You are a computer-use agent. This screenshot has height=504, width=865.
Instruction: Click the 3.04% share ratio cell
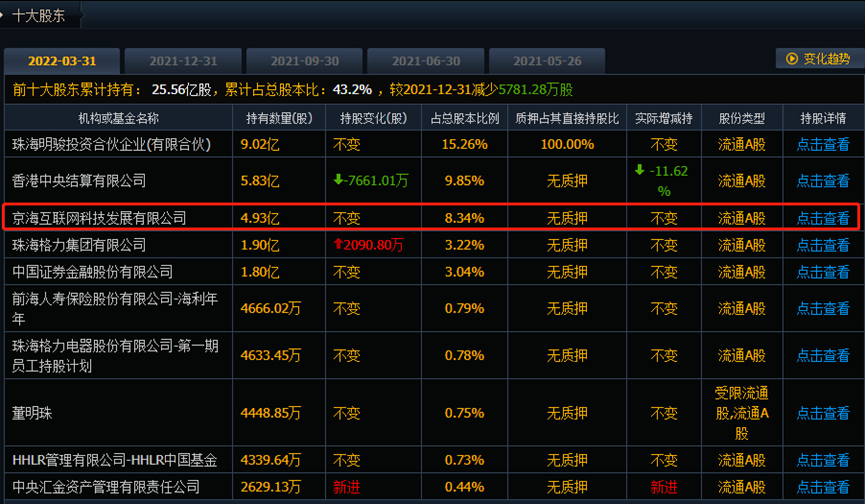464,272
